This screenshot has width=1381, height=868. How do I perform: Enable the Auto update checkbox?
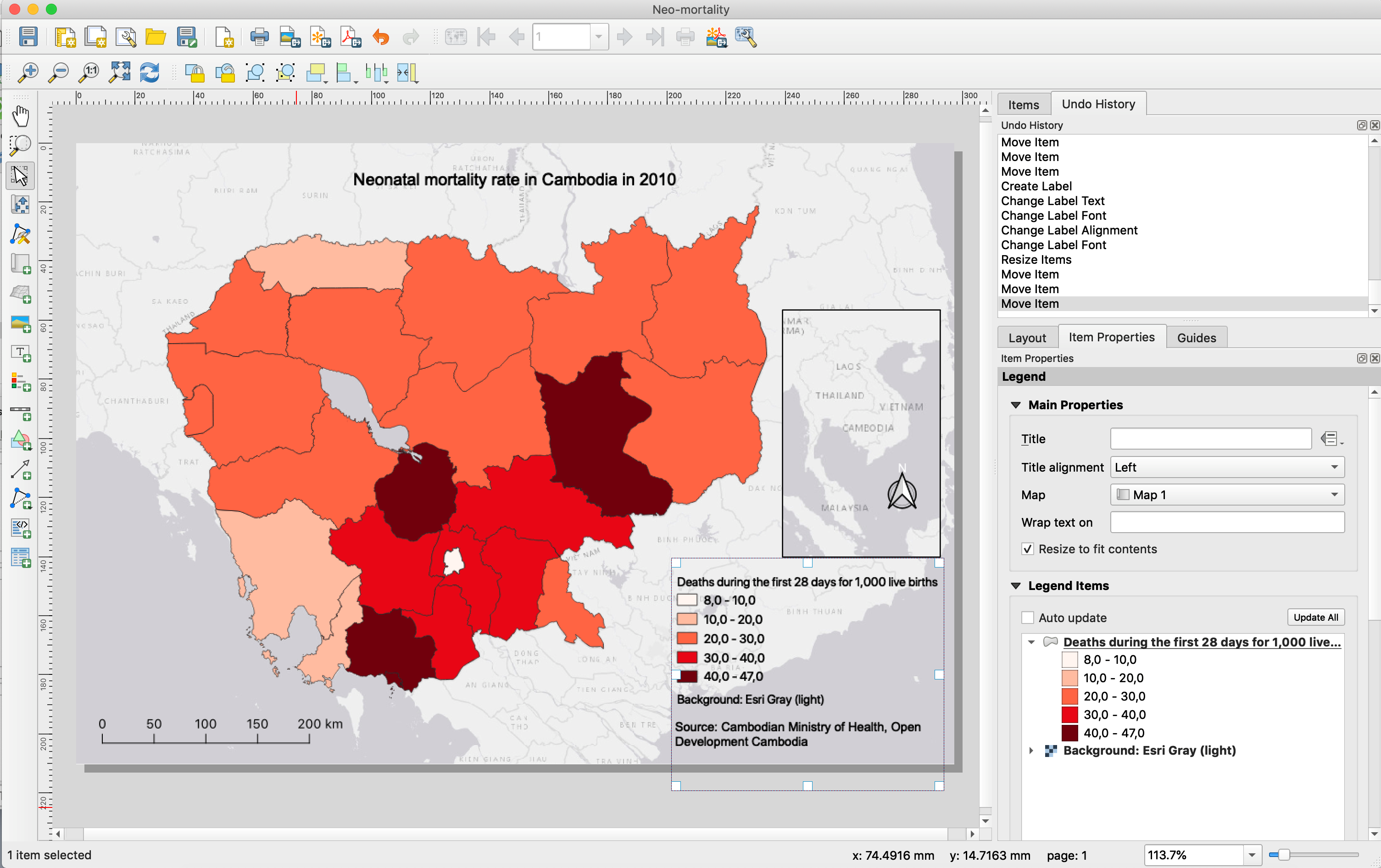(x=1028, y=618)
